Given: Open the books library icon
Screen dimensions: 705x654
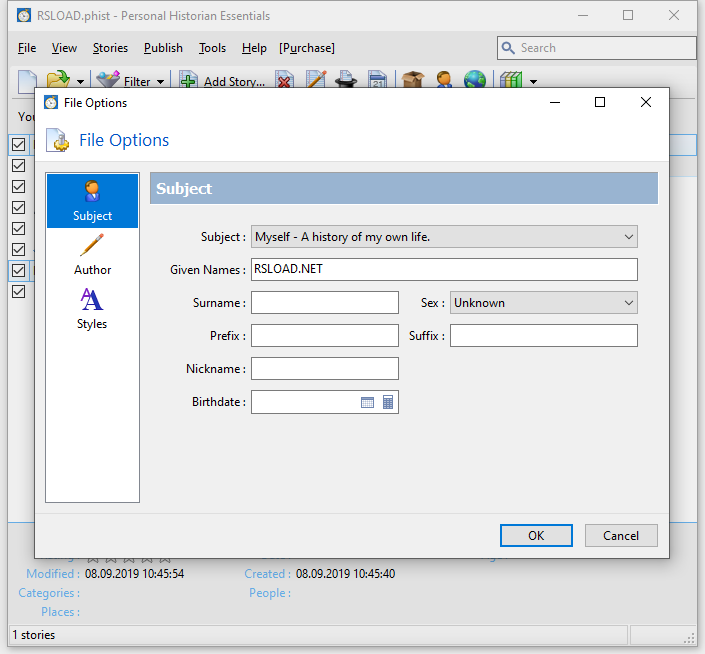Looking at the screenshot, I should coord(511,80).
